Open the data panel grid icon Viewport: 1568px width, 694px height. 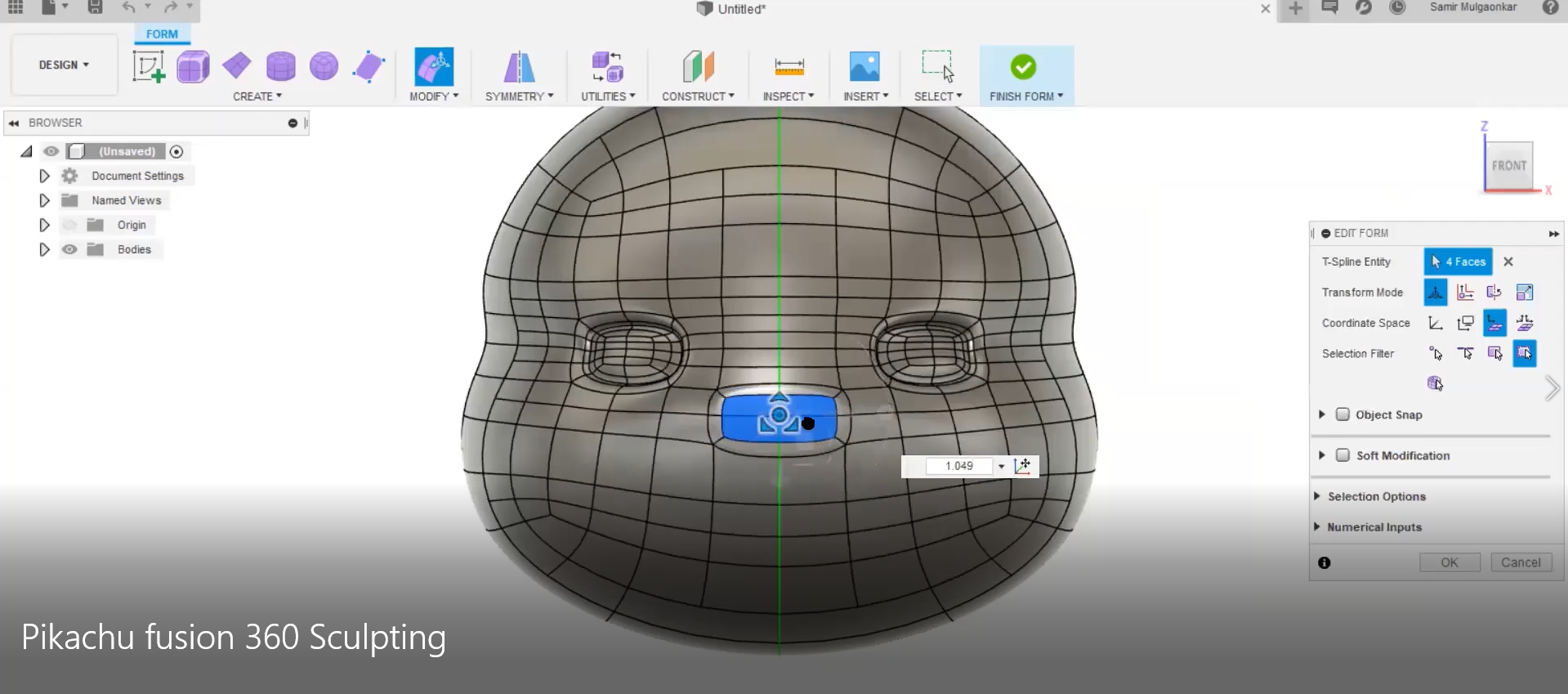pyautogui.click(x=16, y=7)
